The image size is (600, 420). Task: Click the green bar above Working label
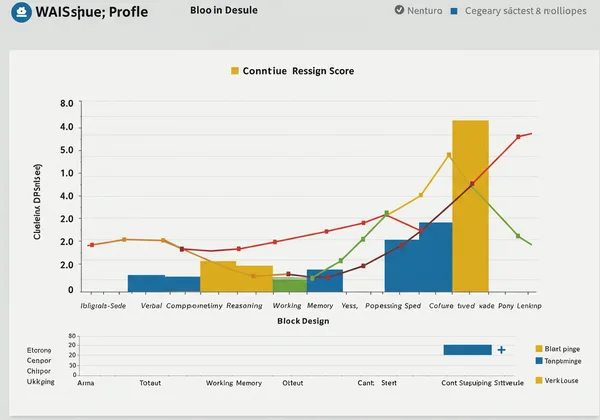[x=289, y=285]
